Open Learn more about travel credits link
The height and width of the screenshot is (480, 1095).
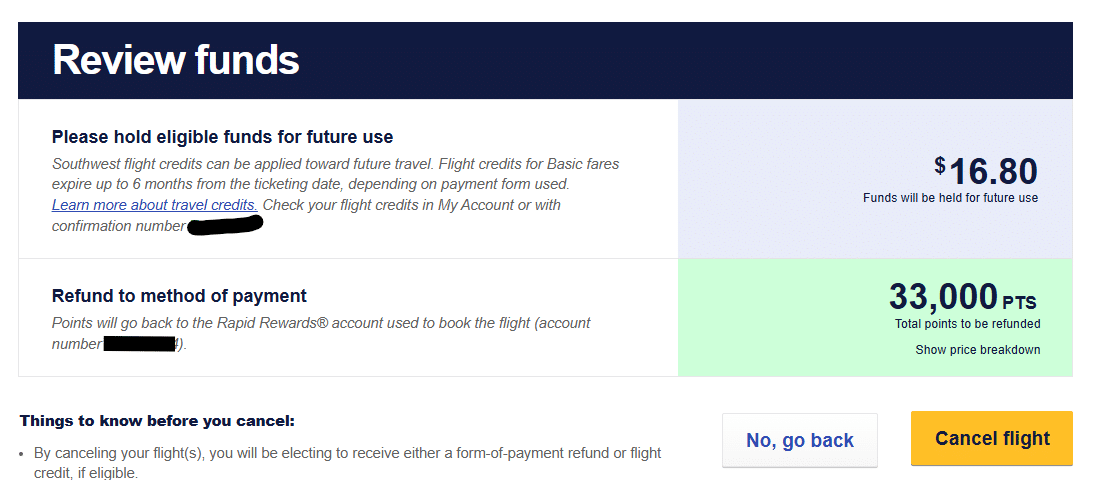[155, 205]
